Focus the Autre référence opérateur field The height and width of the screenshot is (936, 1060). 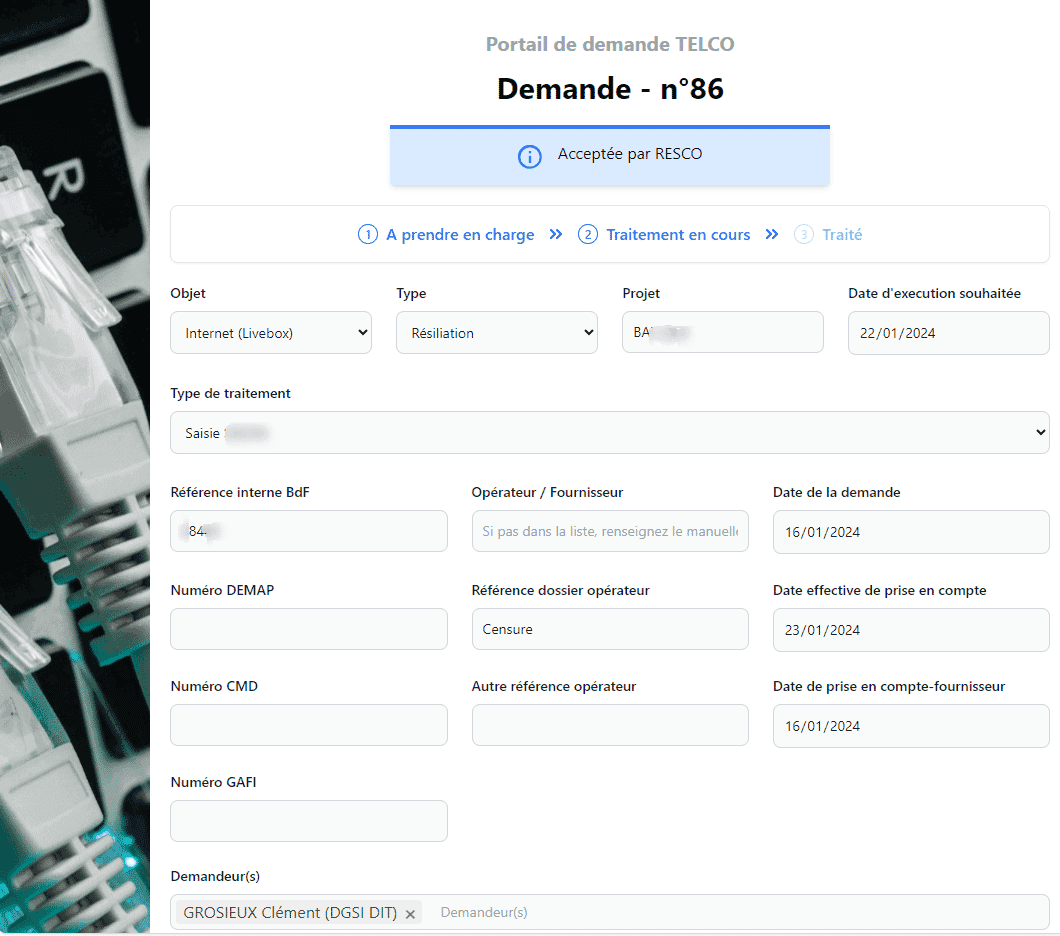click(609, 725)
